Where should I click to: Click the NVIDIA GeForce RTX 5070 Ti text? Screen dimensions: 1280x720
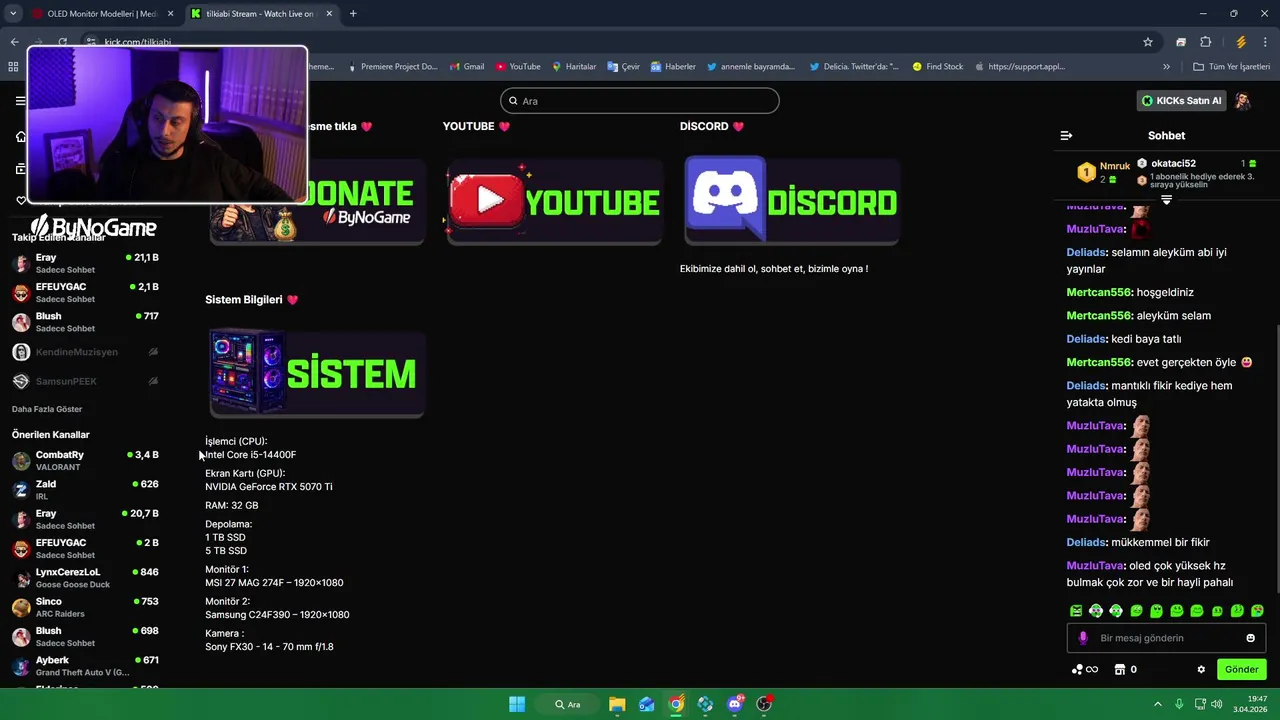(269, 487)
